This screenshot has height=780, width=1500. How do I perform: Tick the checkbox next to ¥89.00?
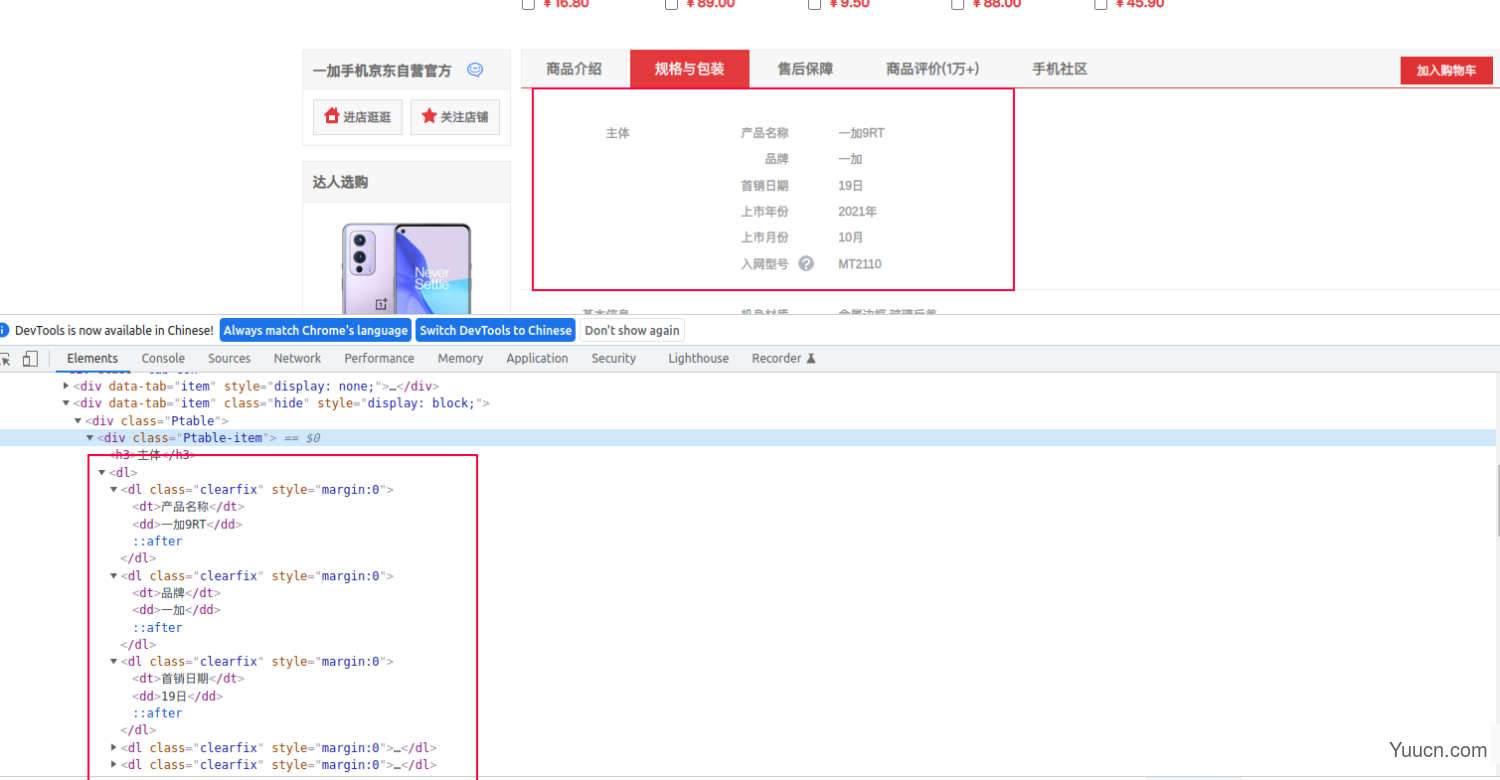coord(672,4)
